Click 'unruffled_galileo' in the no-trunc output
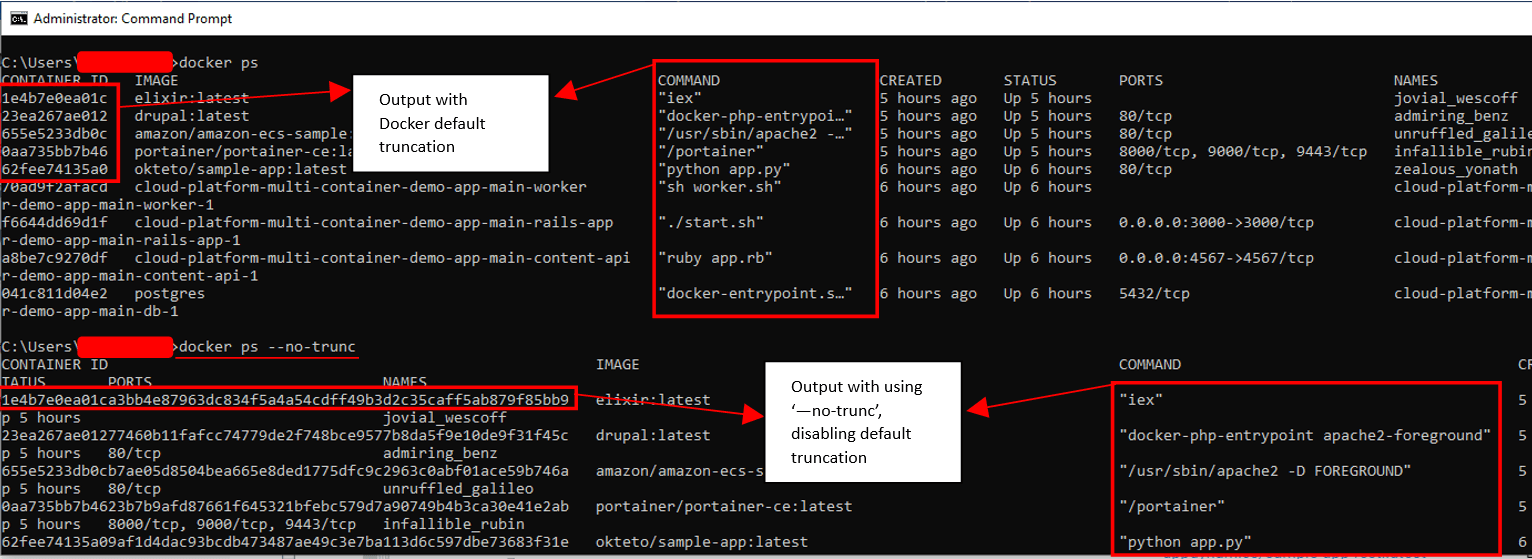Image resolution: width=1532 pixels, height=559 pixels. click(x=458, y=489)
